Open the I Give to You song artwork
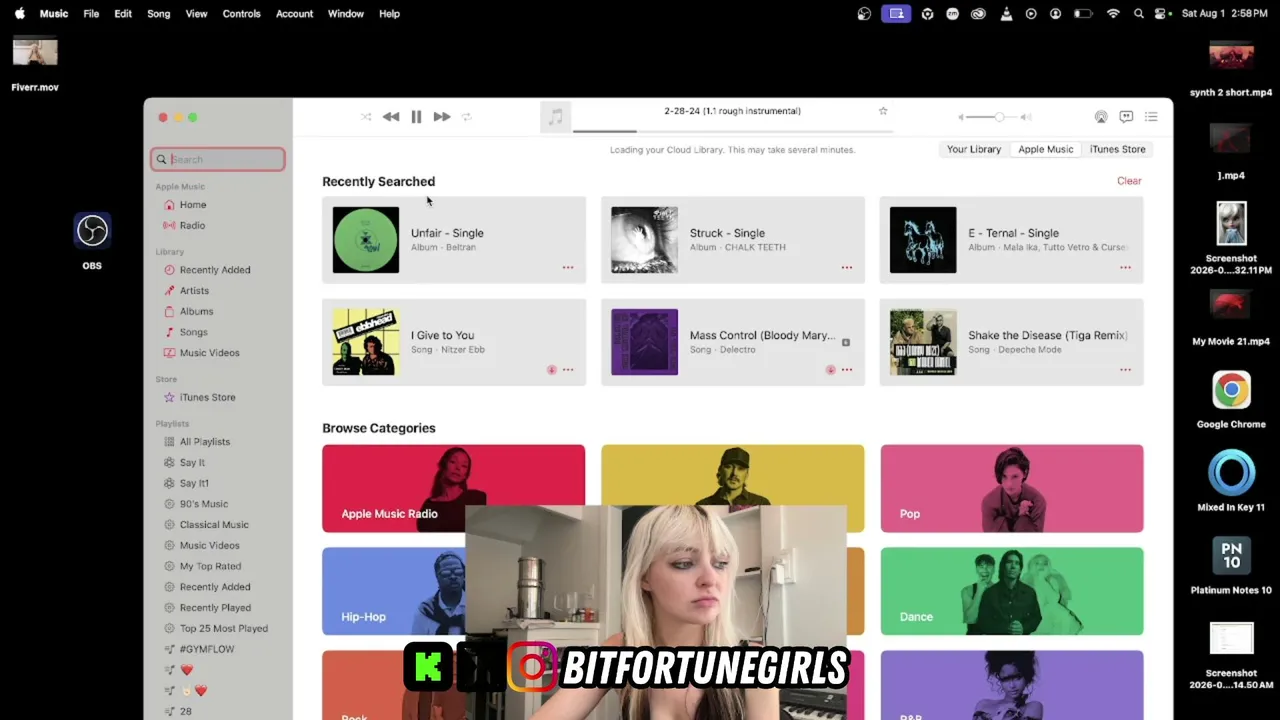Screen dimensions: 1280x720 point(366,342)
